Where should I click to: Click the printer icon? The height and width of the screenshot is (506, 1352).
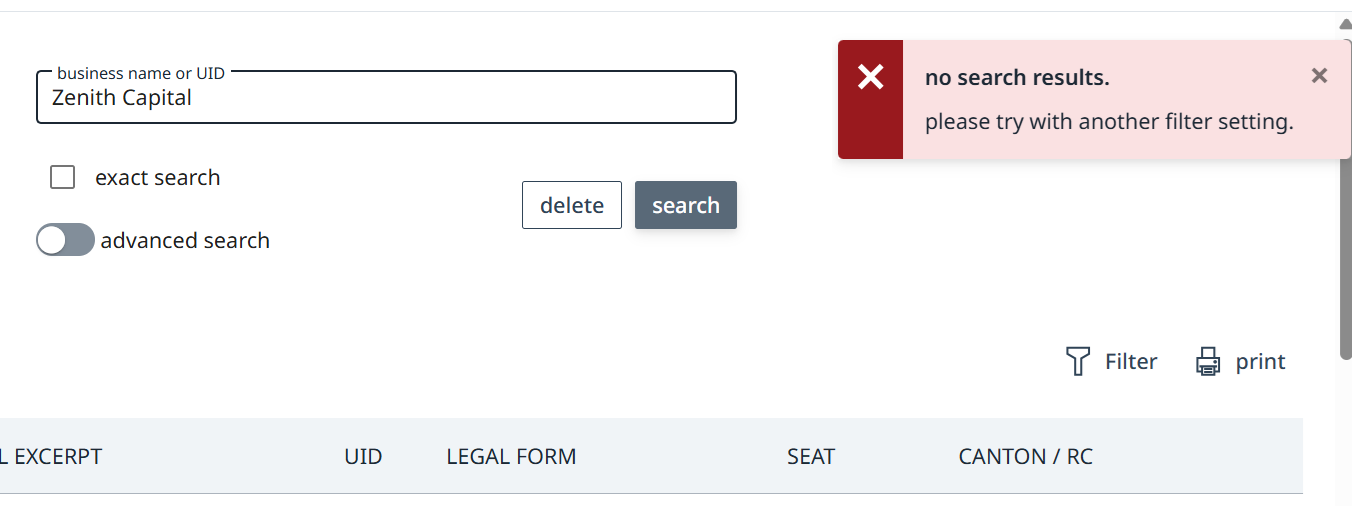point(1208,361)
